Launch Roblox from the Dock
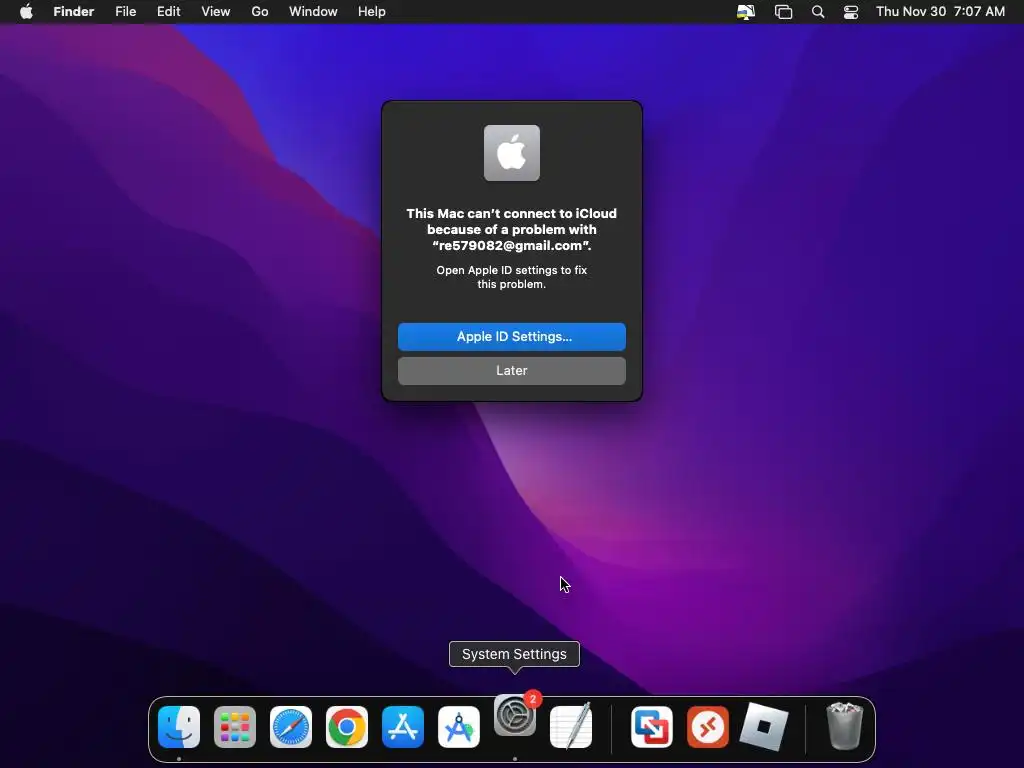This screenshot has width=1024, height=768. [764, 727]
